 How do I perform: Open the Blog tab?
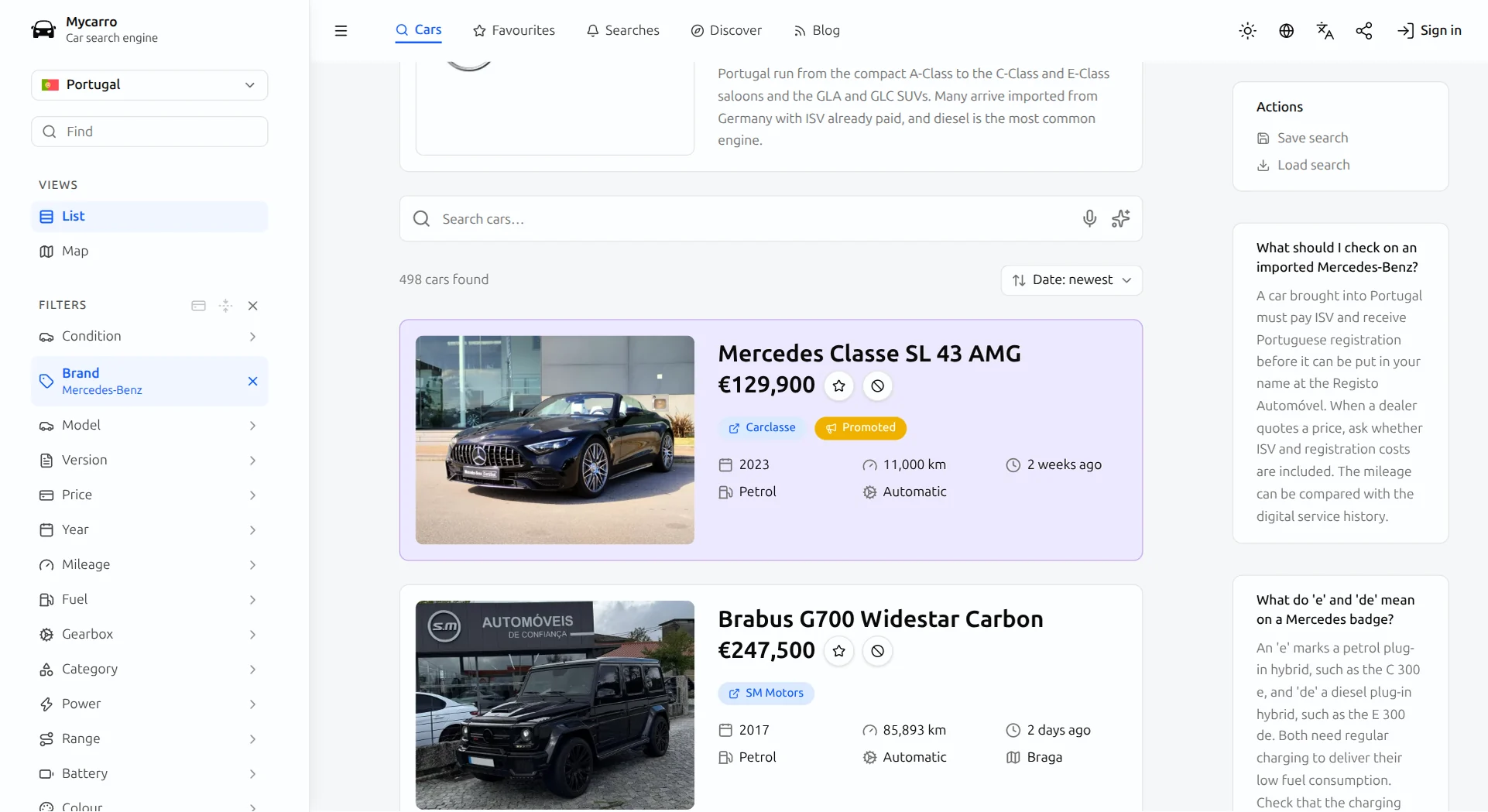817,31
